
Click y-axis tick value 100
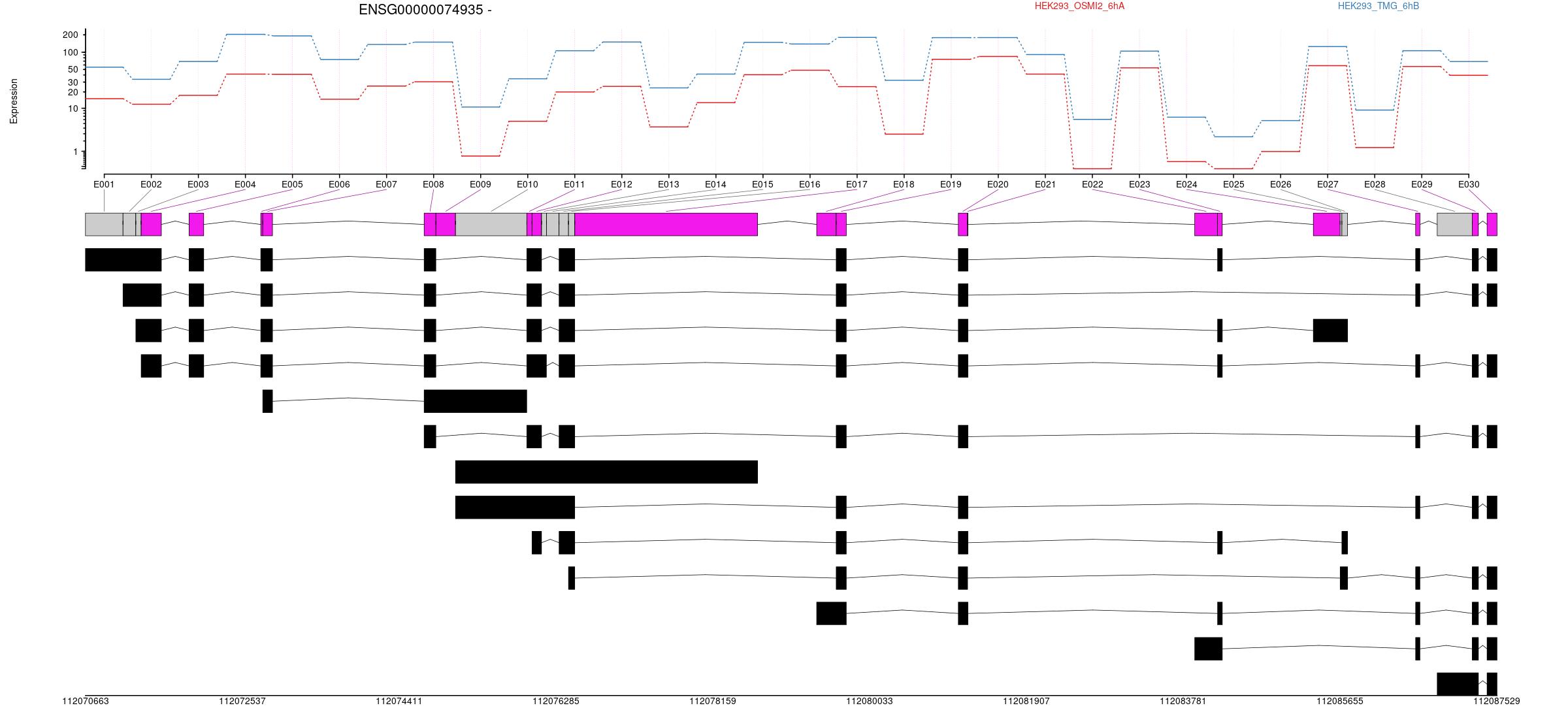pyautogui.click(x=70, y=52)
